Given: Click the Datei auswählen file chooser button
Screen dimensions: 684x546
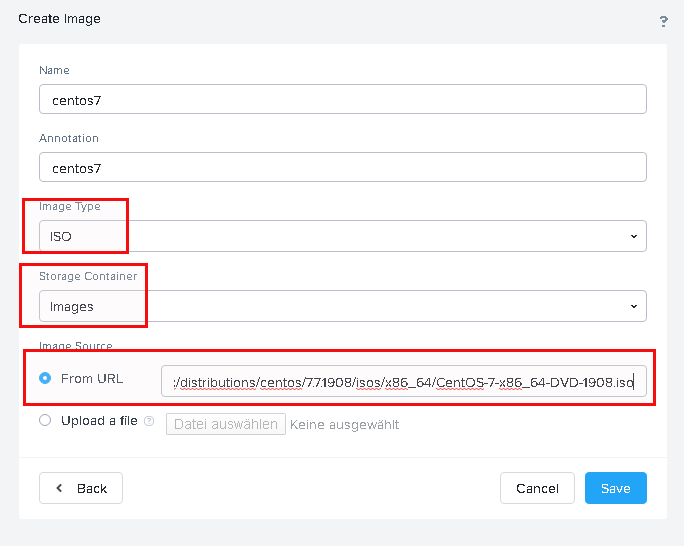Looking at the screenshot, I should click(226, 424).
